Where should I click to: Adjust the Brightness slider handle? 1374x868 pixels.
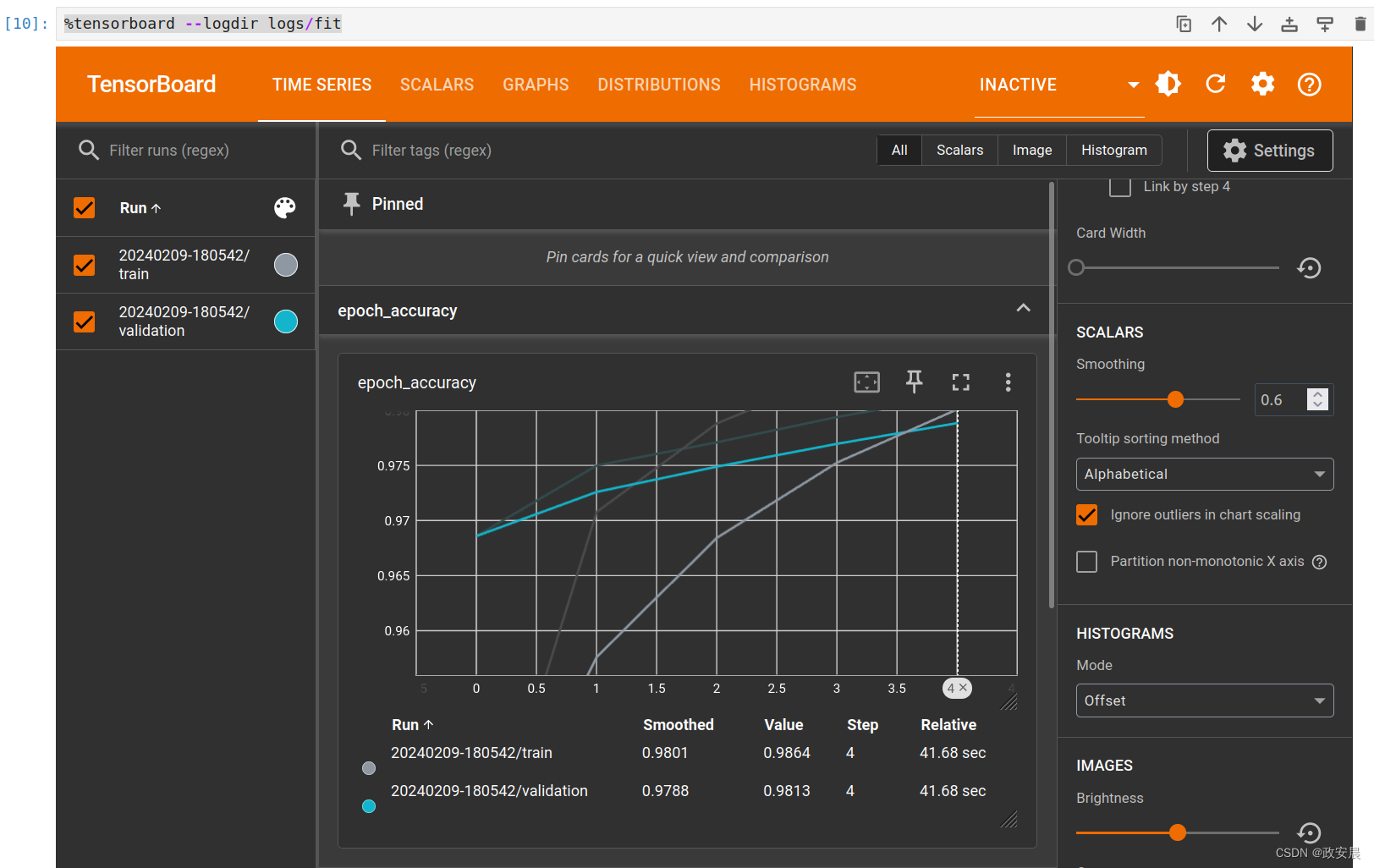pos(1178,832)
